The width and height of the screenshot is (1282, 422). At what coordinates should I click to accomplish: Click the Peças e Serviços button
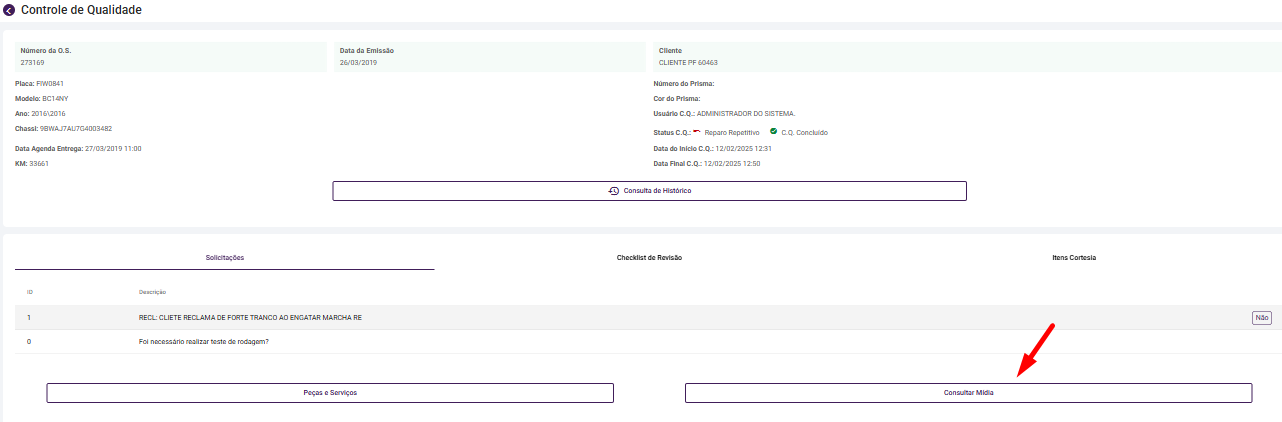pyautogui.click(x=330, y=393)
